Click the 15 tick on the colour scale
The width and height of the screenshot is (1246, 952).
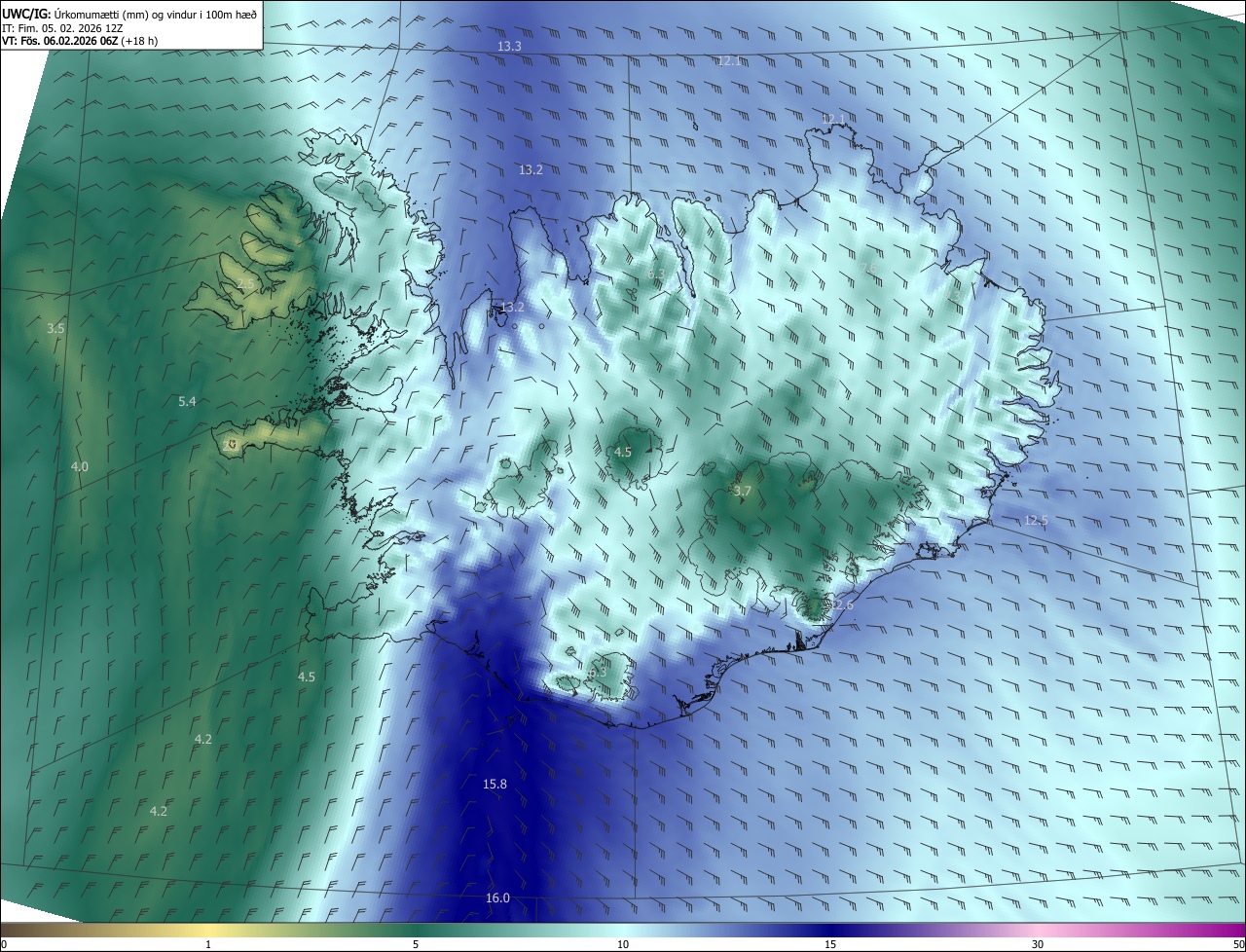830,945
